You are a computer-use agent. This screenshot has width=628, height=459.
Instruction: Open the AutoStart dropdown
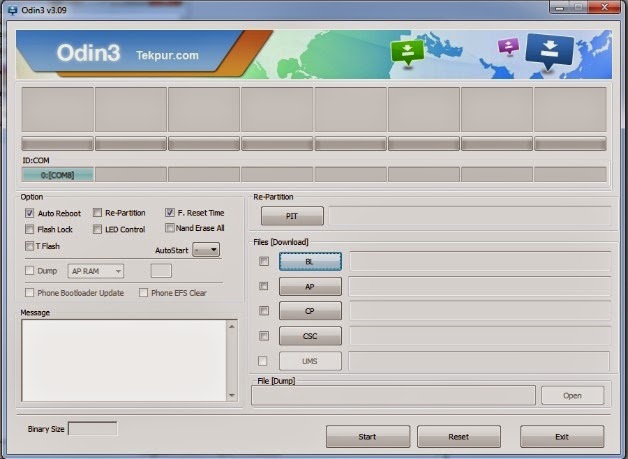(x=206, y=250)
